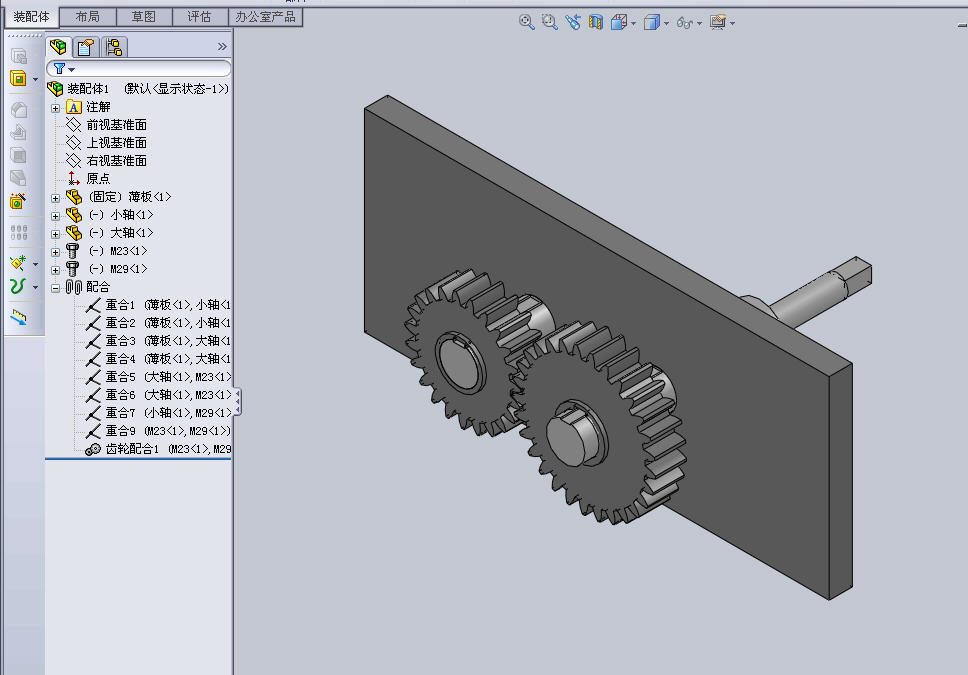The height and width of the screenshot is (675, 968).
Task: Click the minimize dash in viewport corner
Action: click(x=962, y=25)
